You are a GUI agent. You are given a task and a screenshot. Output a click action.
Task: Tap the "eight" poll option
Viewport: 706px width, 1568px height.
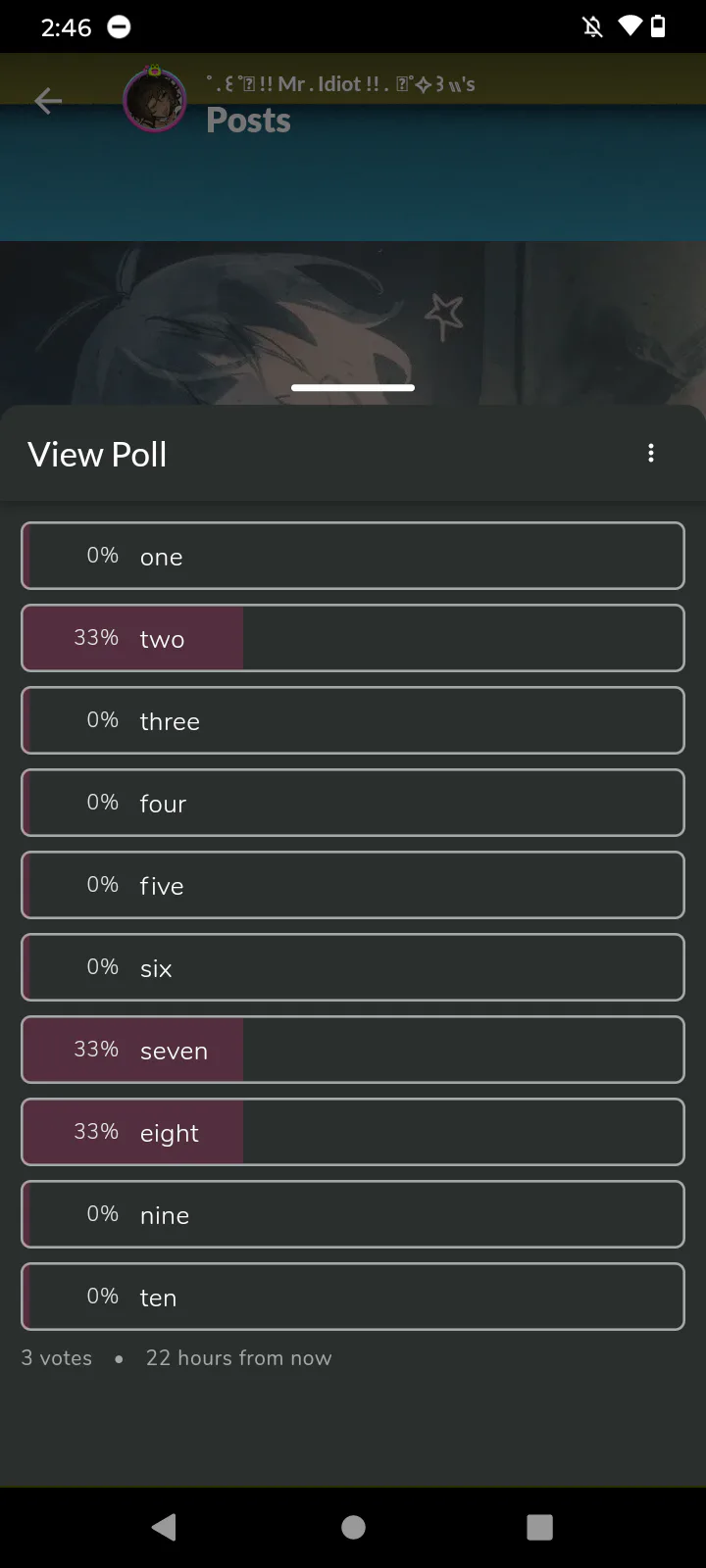point(353,1132)
